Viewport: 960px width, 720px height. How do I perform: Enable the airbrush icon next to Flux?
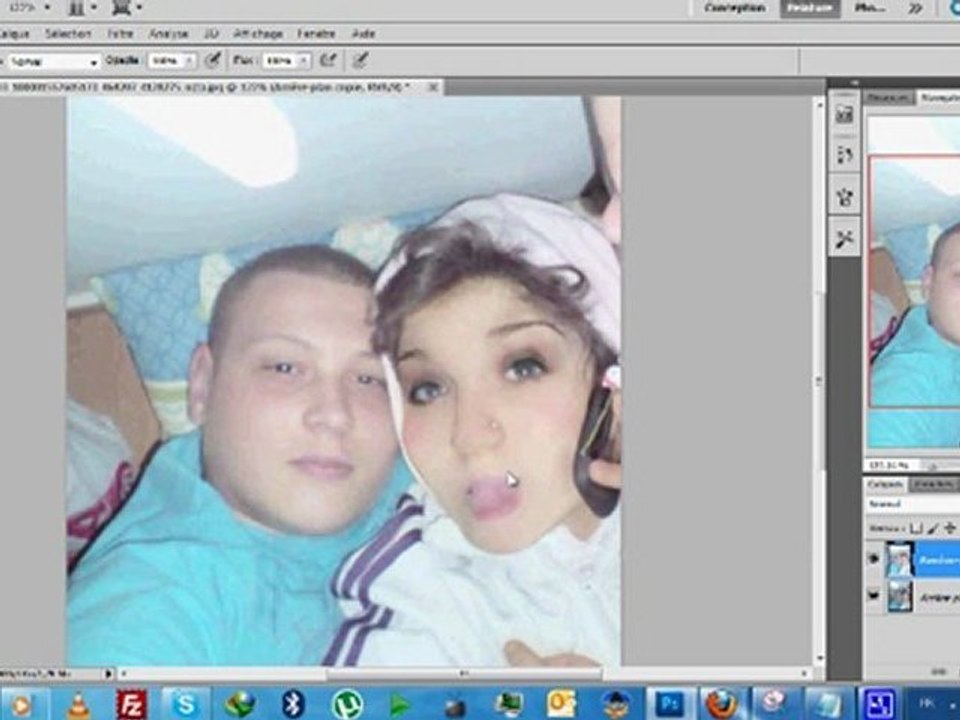point(330,61)
